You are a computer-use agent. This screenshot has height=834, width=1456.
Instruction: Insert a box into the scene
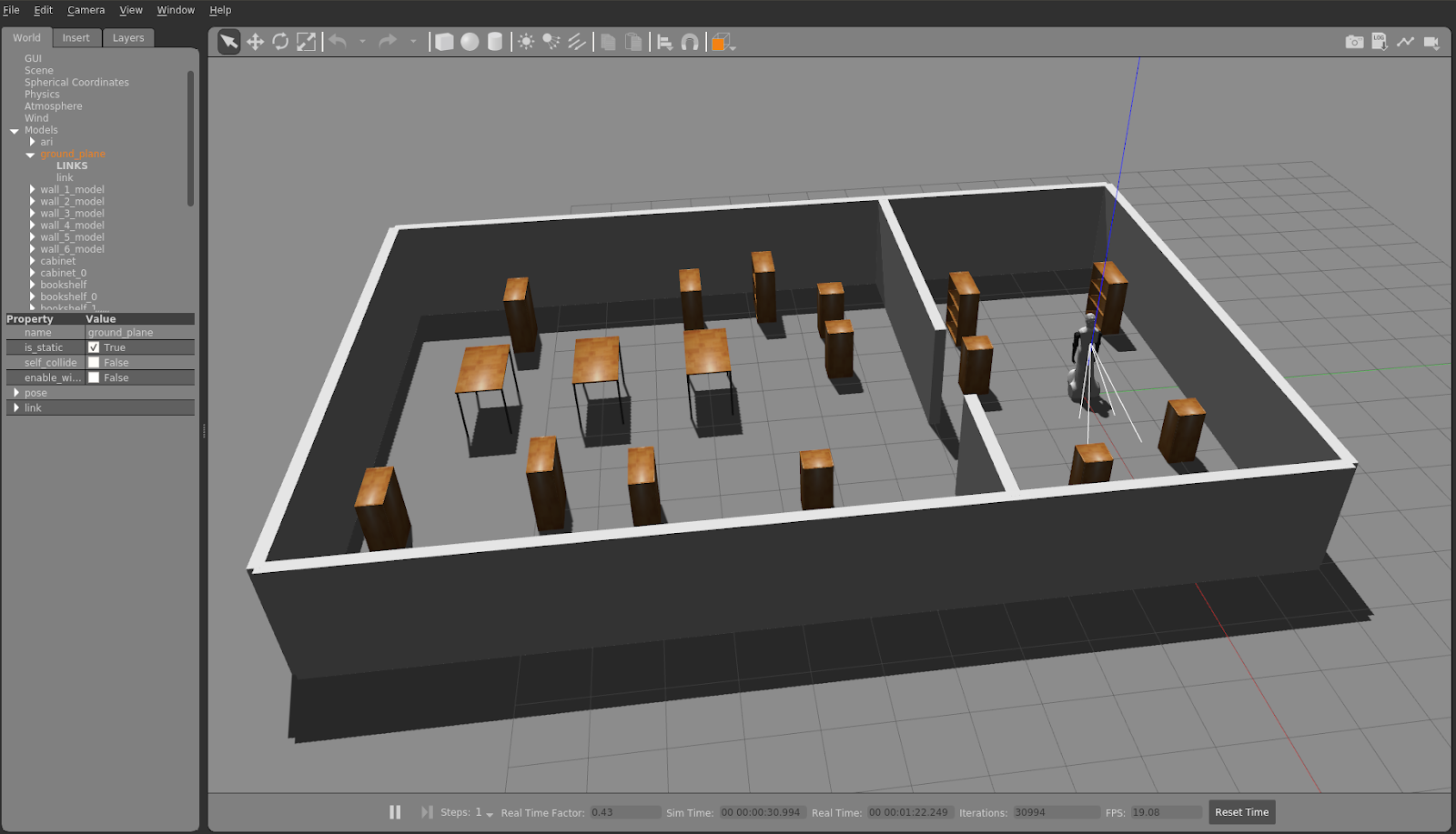tap(444, 41)
